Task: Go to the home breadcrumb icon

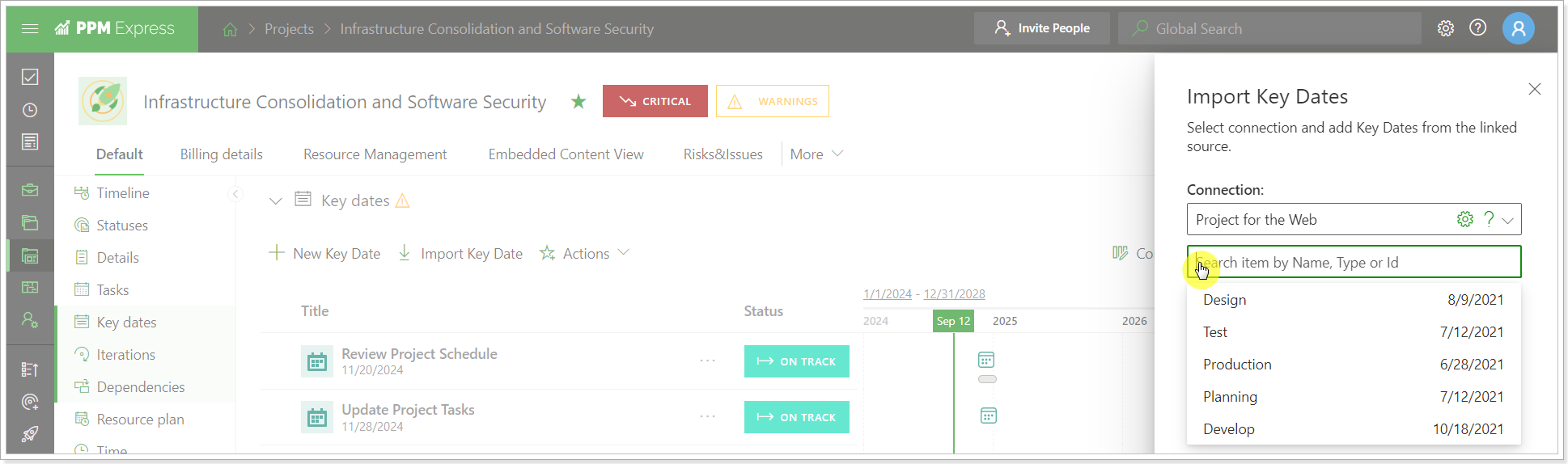Action: pyautogui.click(x=231, y=29)
